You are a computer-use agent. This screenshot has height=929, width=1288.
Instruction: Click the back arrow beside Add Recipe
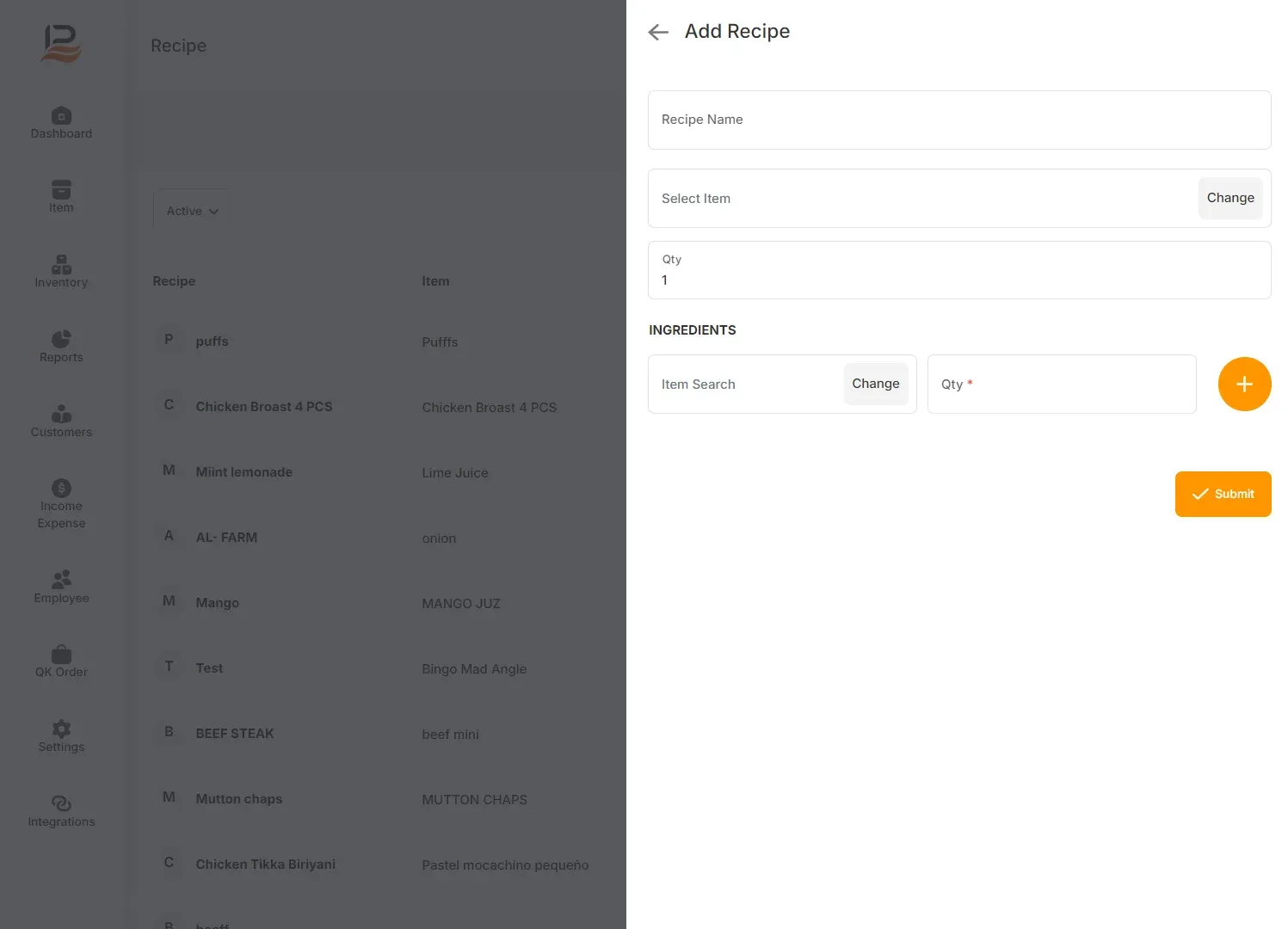click(x=658, y=32)
